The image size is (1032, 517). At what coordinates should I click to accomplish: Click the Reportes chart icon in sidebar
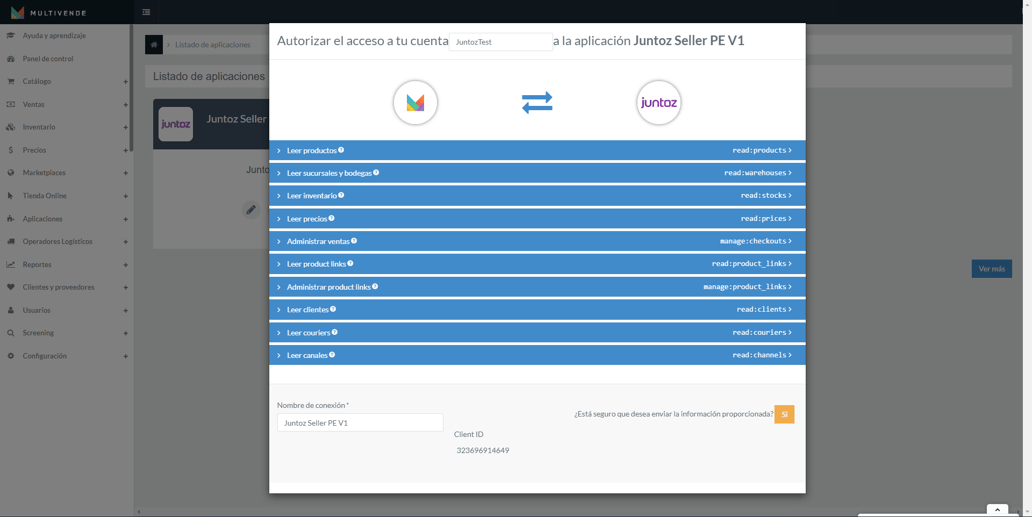coord(11,264)
